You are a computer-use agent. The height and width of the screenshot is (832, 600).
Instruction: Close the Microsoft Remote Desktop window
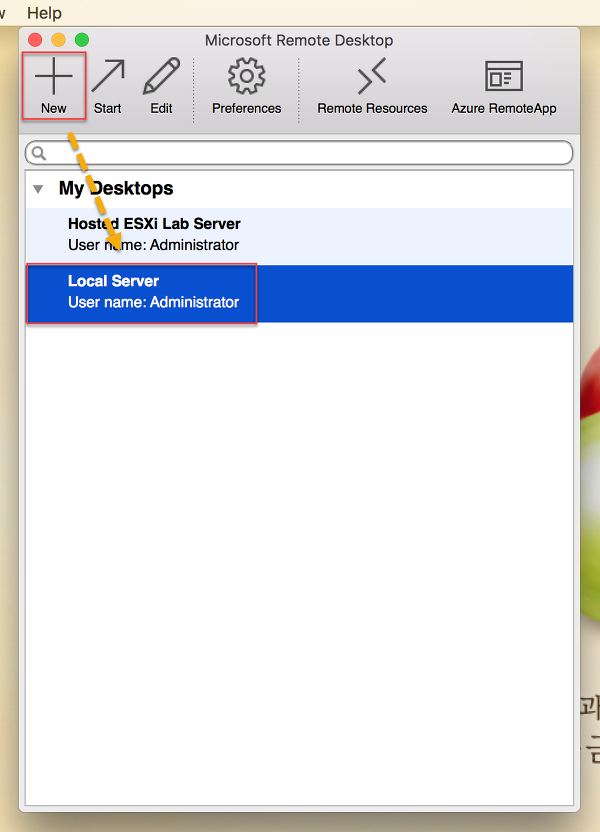tap(35, 40)
